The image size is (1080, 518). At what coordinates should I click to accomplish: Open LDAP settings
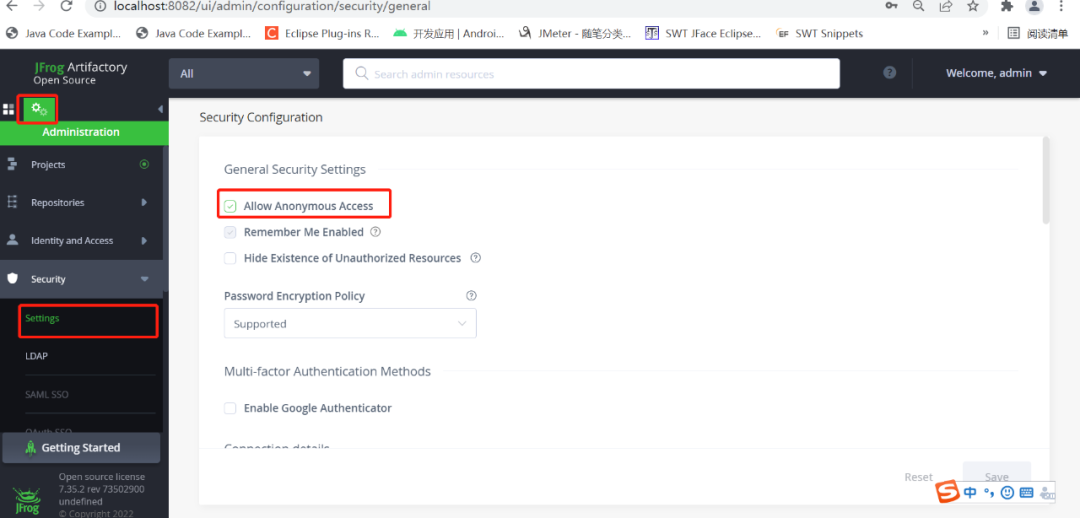[37, 356]
